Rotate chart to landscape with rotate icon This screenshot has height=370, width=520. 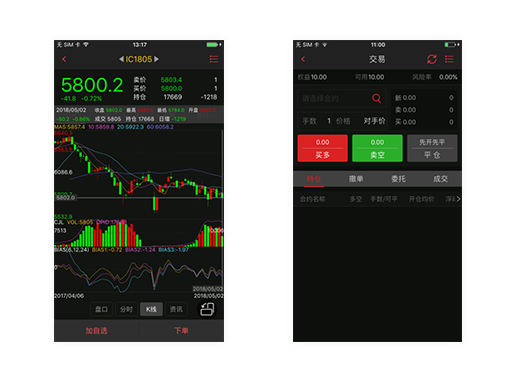207,309
